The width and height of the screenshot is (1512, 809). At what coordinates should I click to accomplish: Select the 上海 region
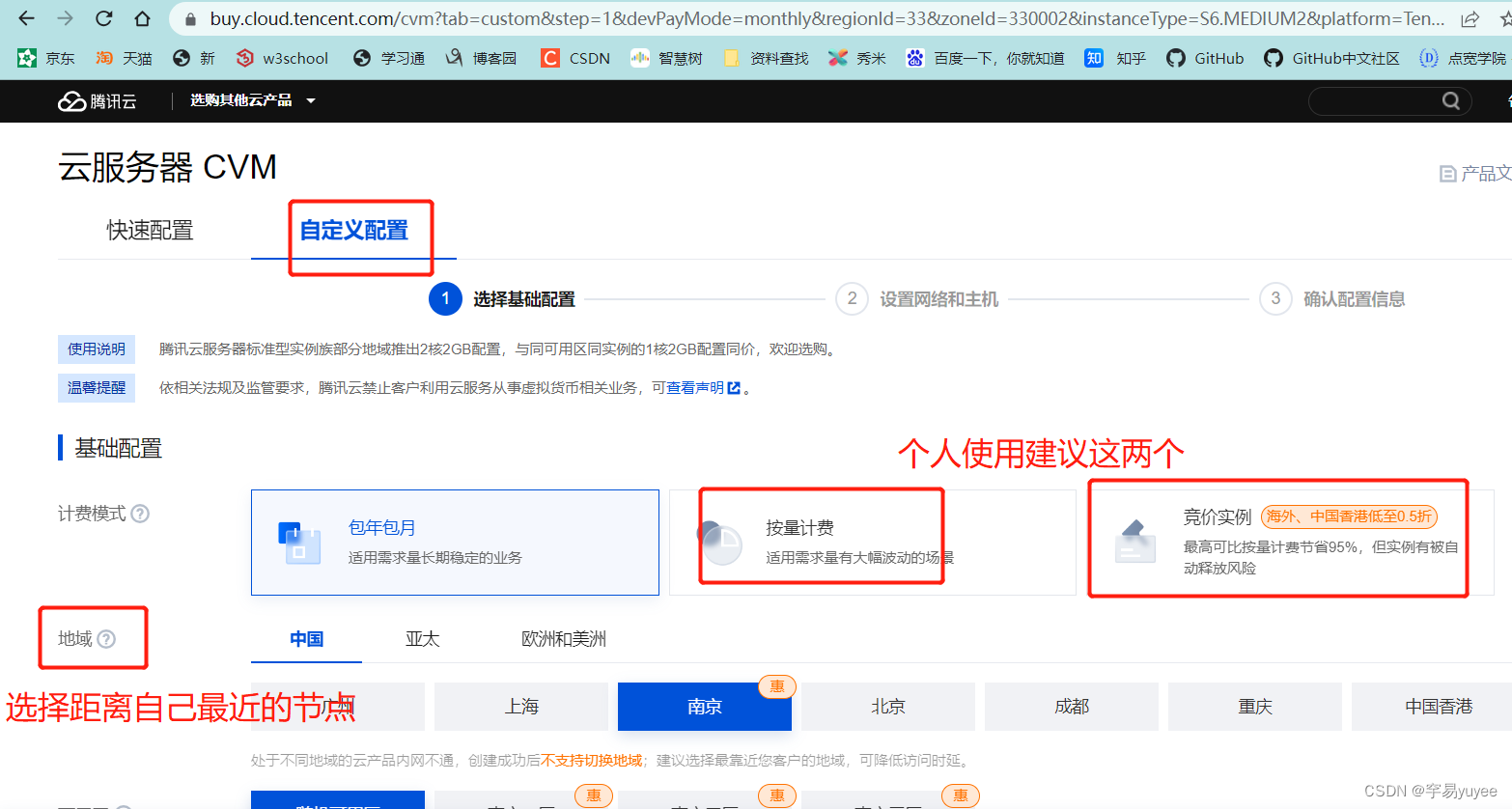click(521, 707)
